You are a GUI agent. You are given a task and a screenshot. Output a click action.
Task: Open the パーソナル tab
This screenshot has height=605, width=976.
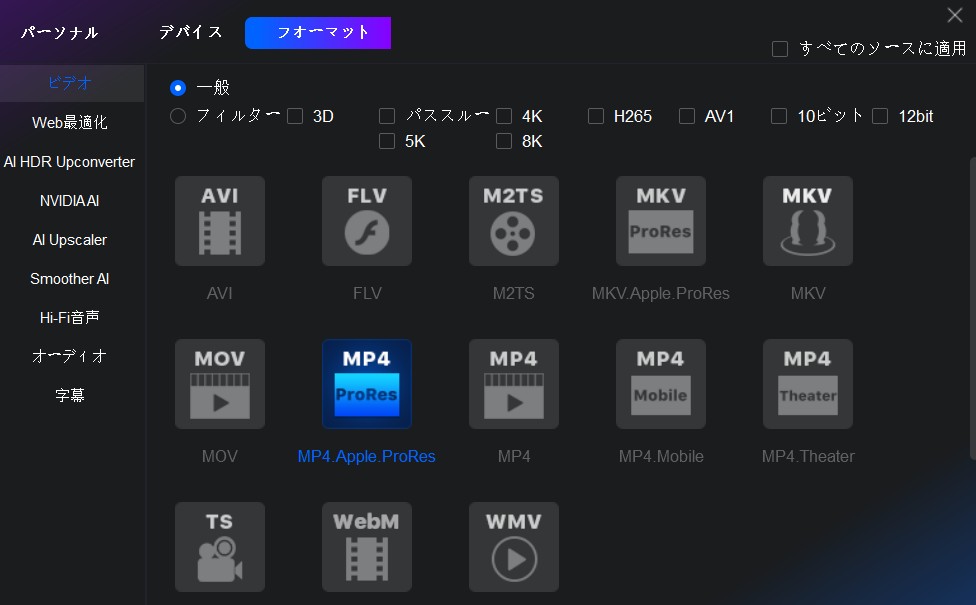pos(60,33)
